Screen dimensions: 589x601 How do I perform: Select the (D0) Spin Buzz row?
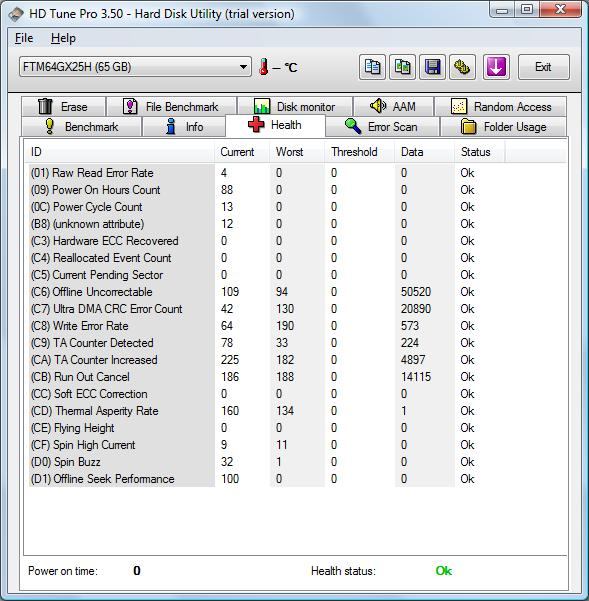tap(267, 462)
